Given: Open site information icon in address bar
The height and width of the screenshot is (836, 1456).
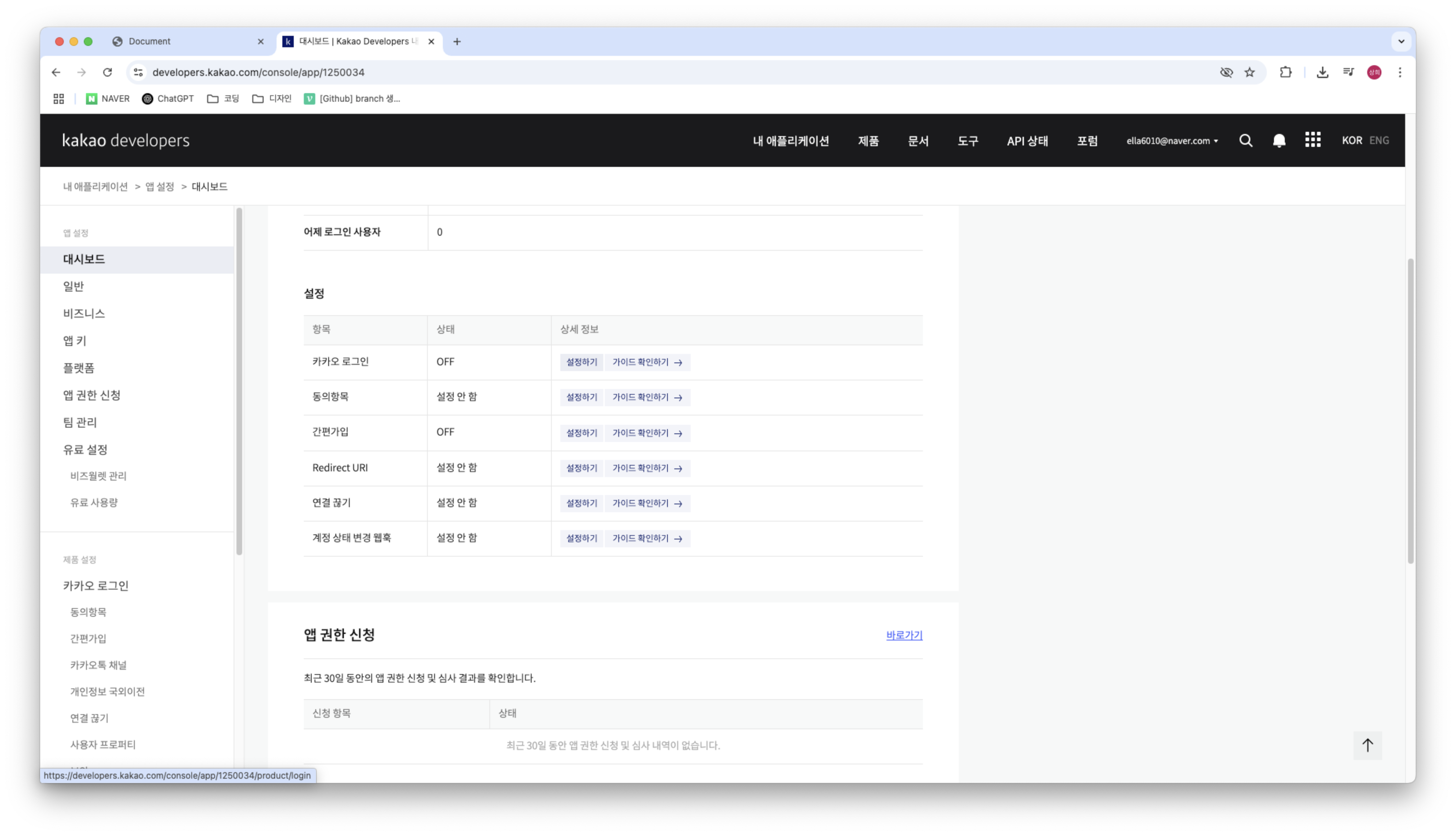Looking at the screenshot, I should pyautogui.click(x=138, y=72).
